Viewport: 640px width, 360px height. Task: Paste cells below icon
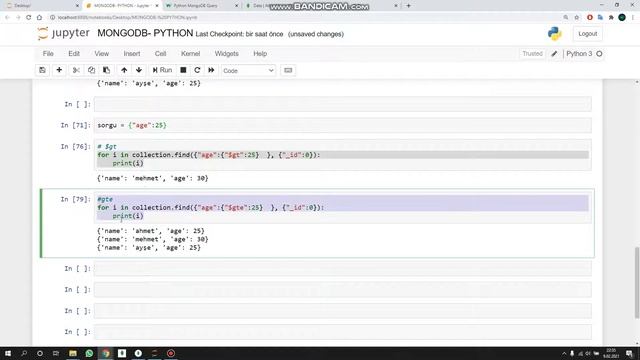pos(107,70)
